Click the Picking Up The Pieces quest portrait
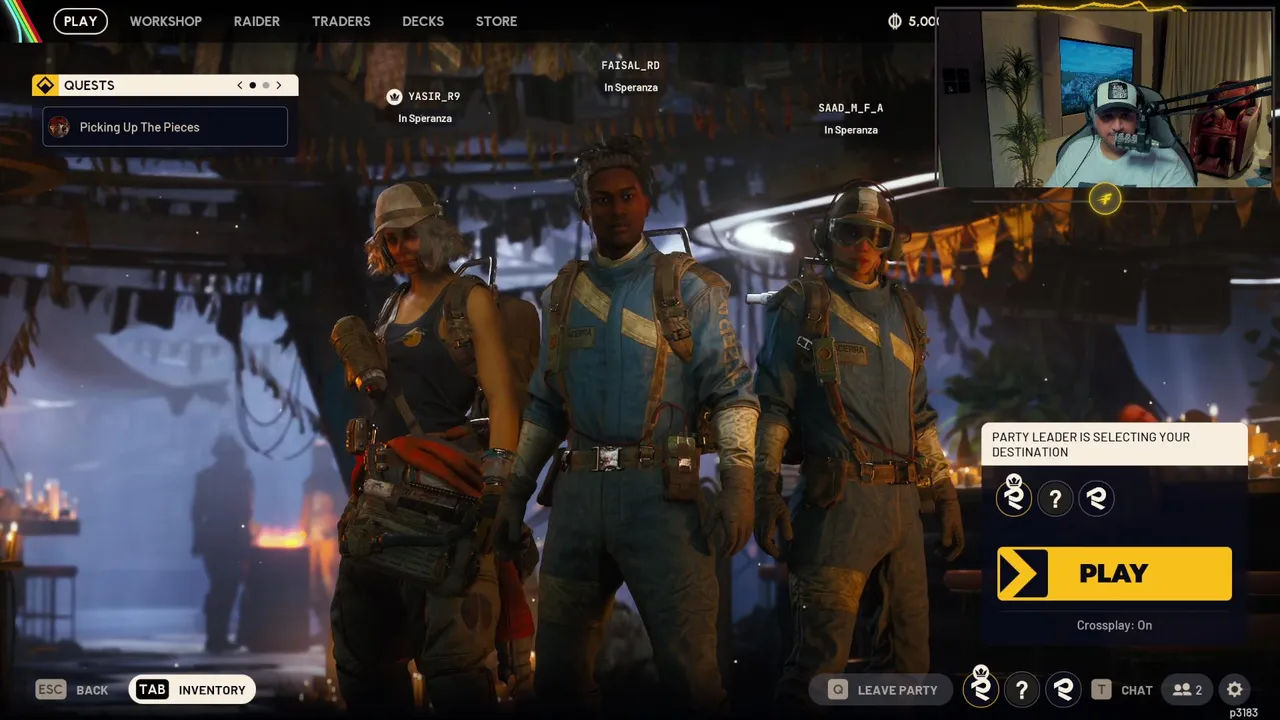This screenshot has height=720, width=1280. pyautogui.click(x=59, y=127)
